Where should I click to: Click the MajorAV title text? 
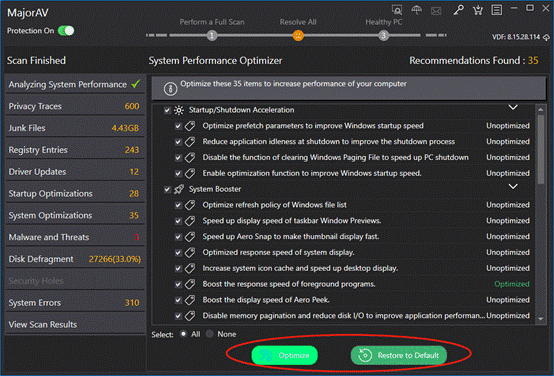pos(28,13)
